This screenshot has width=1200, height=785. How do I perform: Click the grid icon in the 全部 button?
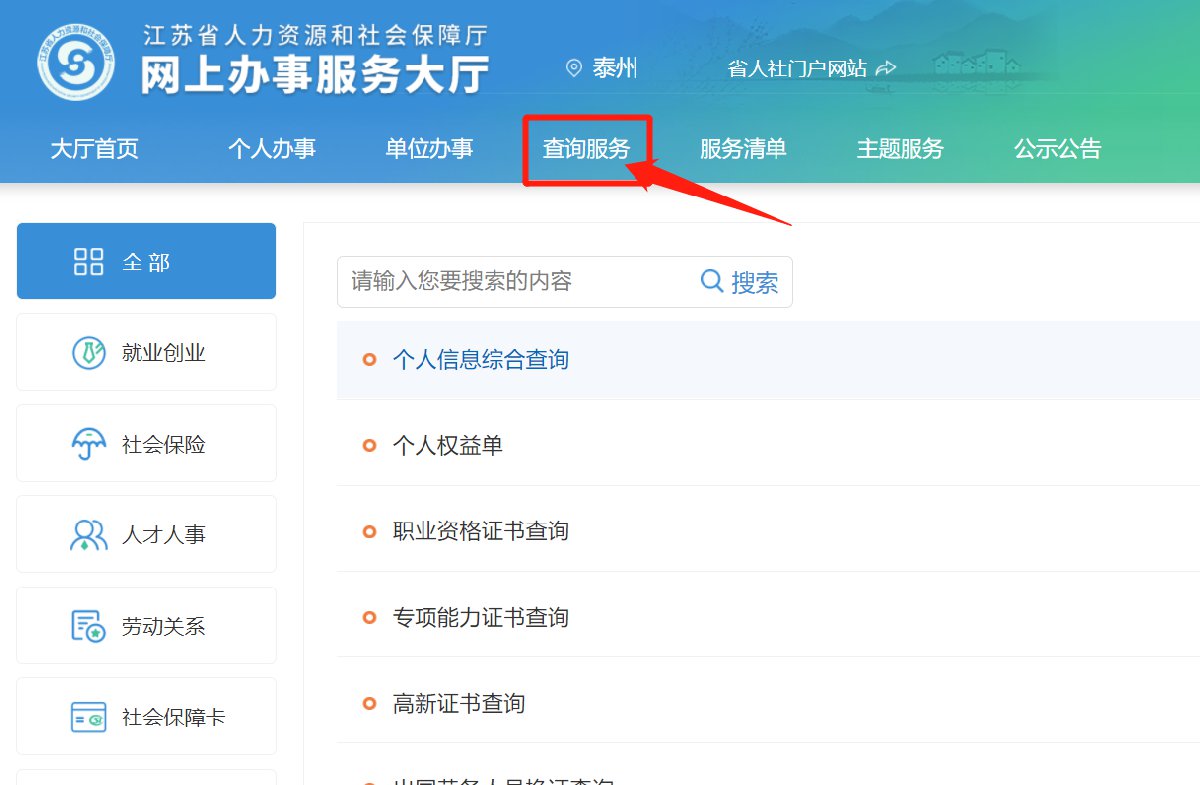pos(89,262)
